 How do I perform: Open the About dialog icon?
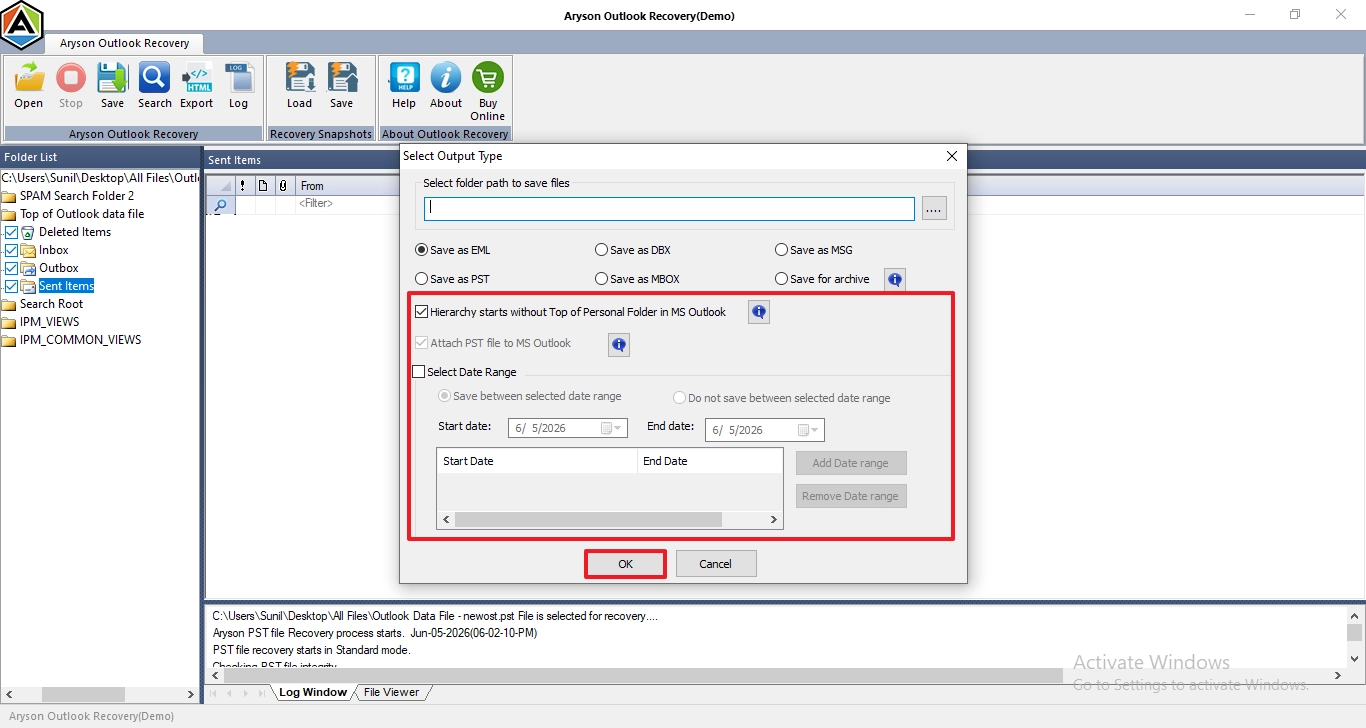446,86
